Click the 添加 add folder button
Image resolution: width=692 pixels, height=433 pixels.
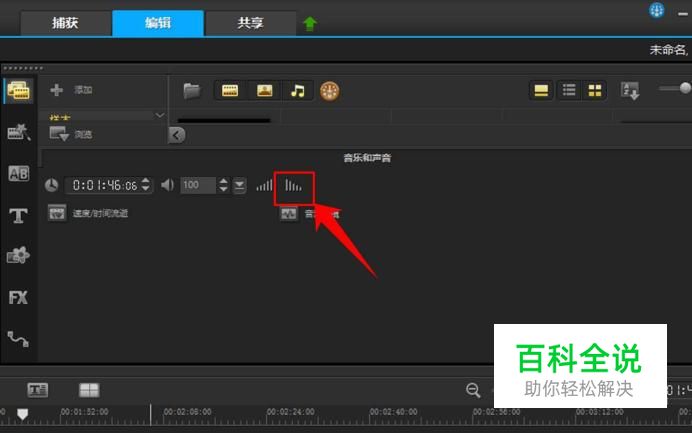point(71,90)
